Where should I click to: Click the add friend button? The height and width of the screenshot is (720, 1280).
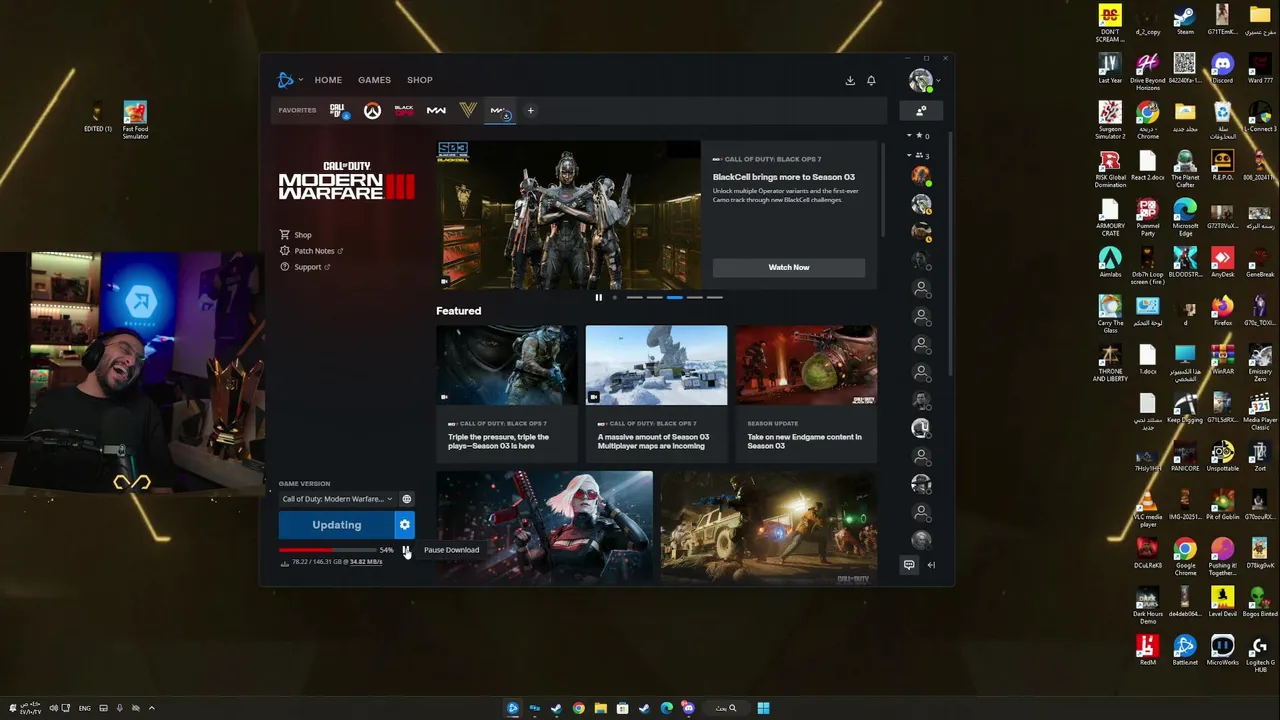click(x=921, y=110)
